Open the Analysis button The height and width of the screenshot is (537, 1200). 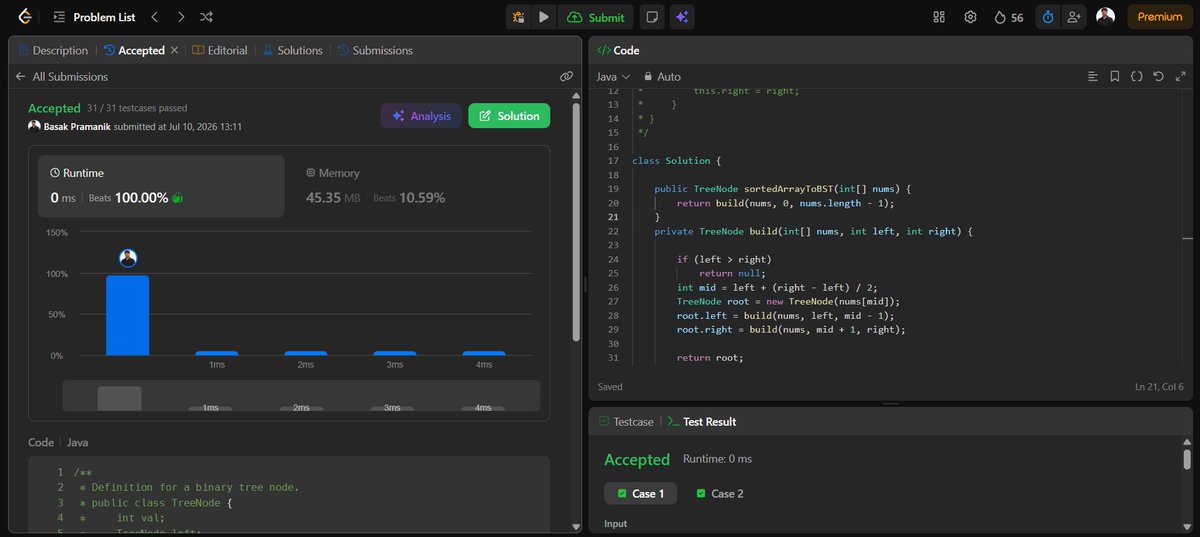(x=421, y=116)
